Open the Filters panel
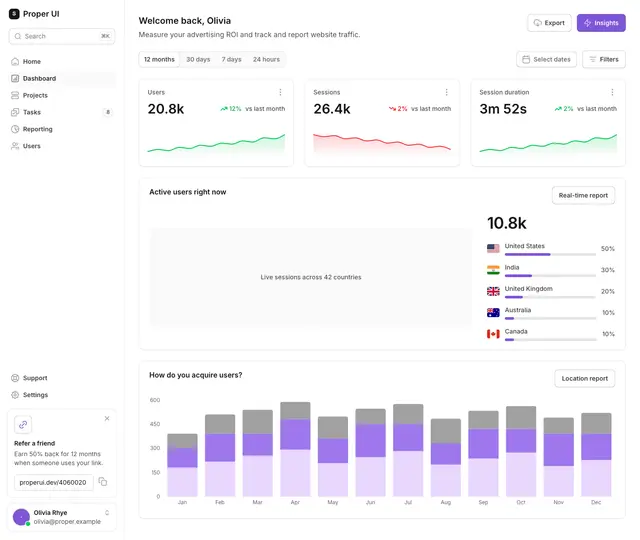 [604, 60]
